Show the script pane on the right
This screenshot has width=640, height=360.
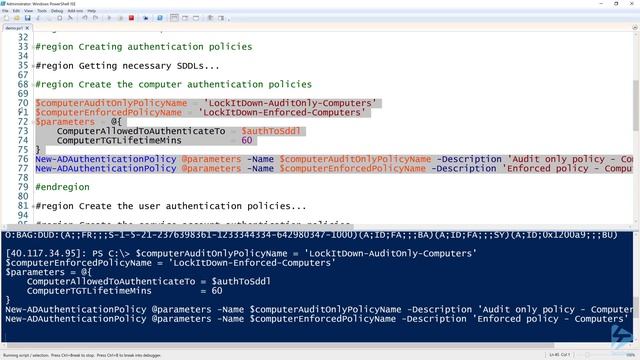coord(185,18)
